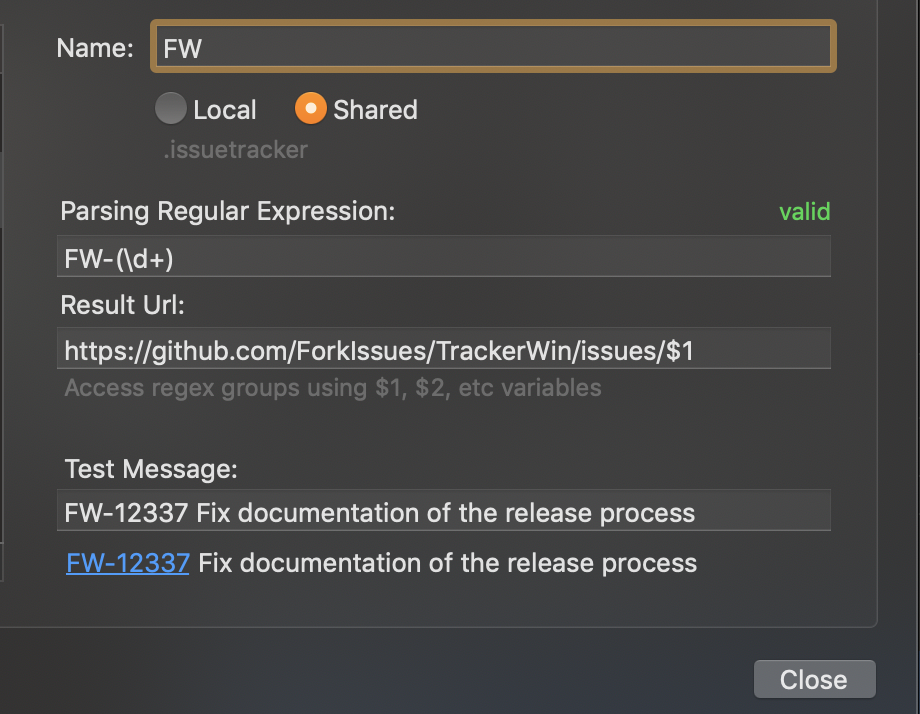The image size is (920, 714).
Task: Click the .issuetracker file name text
Action: 235,150
